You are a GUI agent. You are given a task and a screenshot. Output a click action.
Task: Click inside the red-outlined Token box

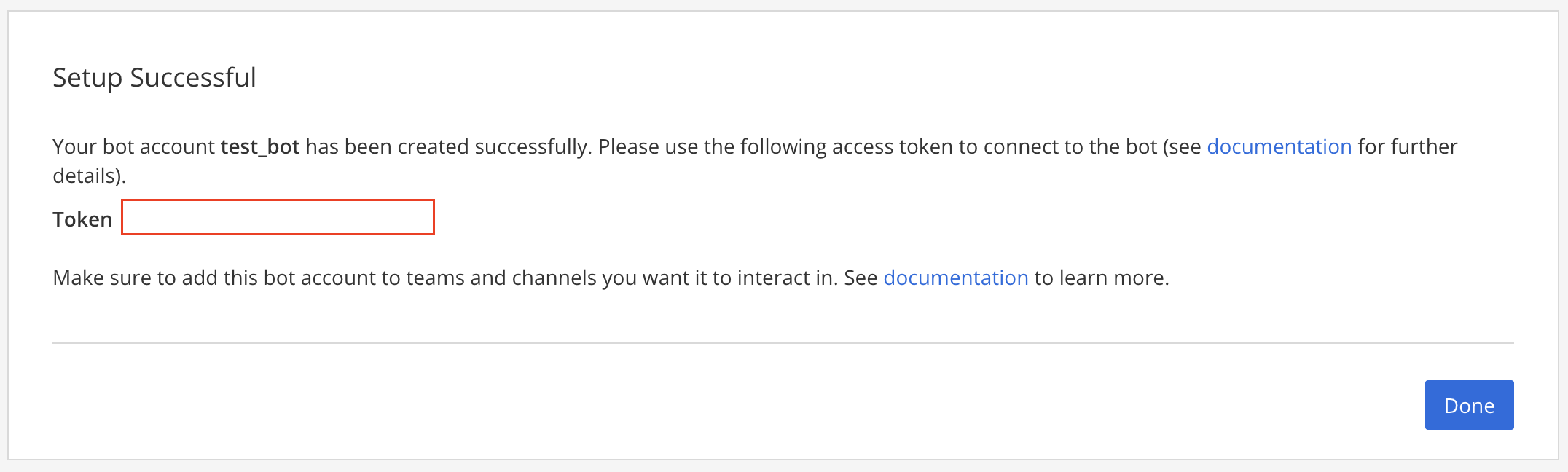tap(278, 217)
